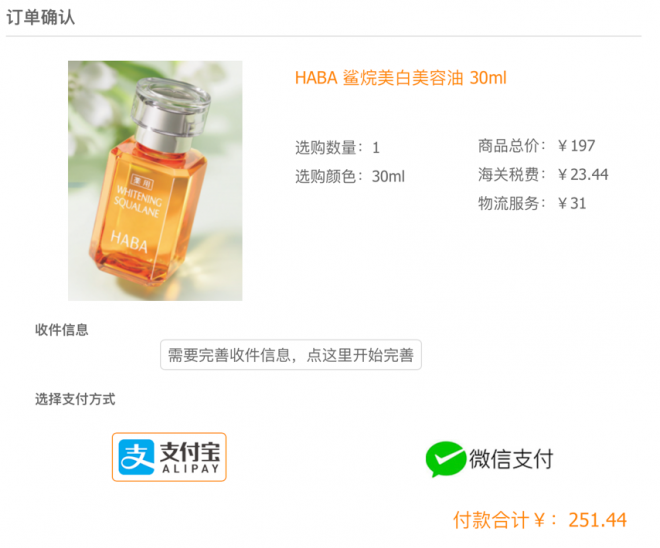This screenshot has width=660, height=548.
Task: Click the 选择支付方式 section label
Action: pyautogui.click(x=75, y=399)
